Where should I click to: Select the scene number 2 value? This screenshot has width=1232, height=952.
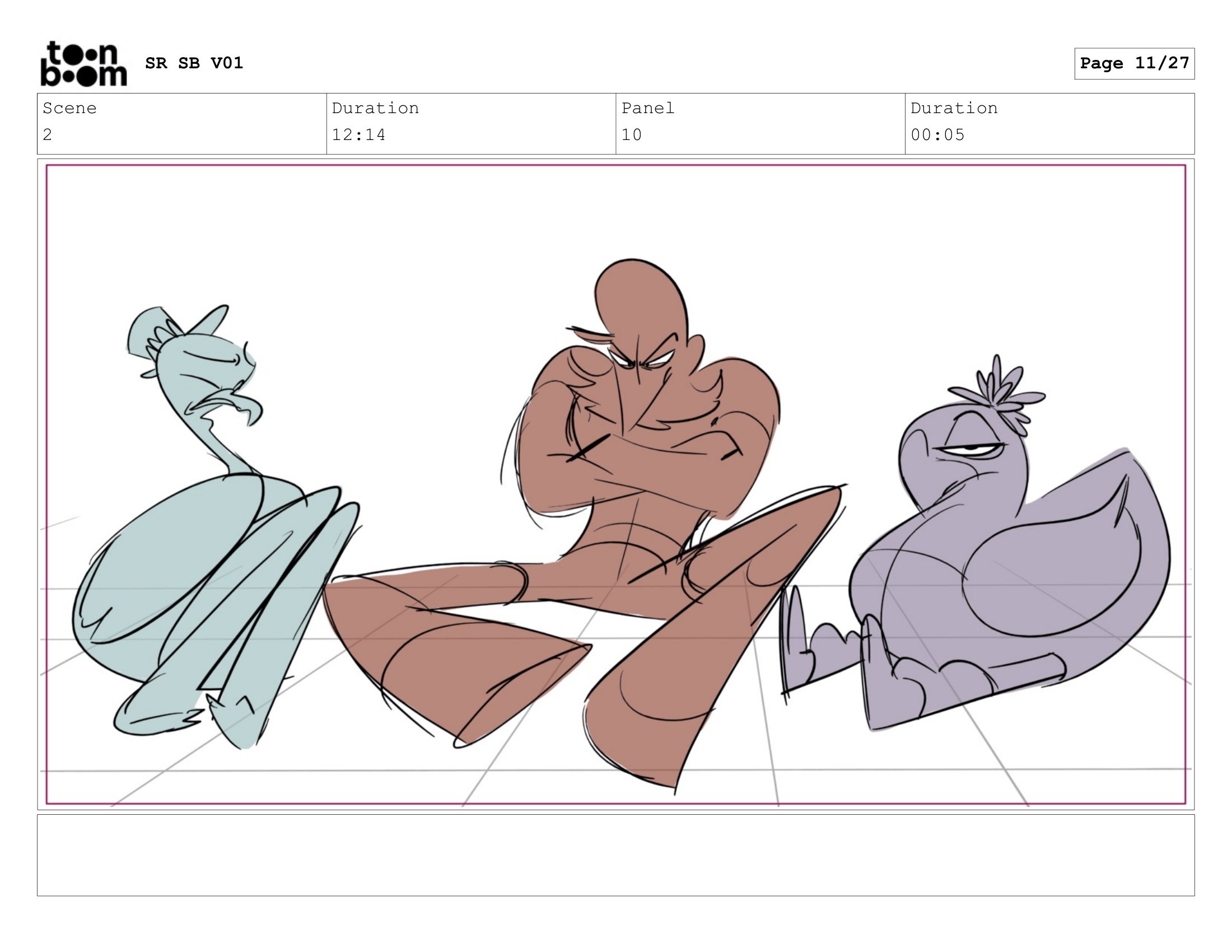tap(48, 135)
